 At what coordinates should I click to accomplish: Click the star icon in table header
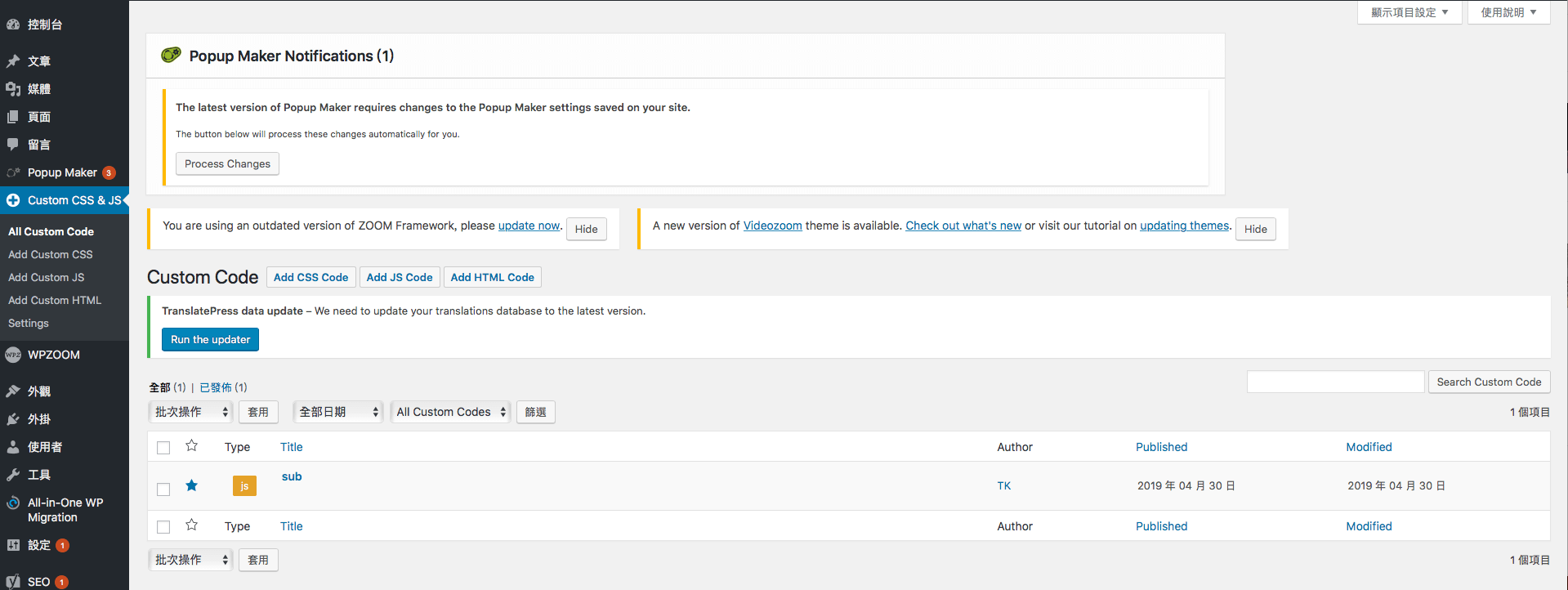point(191,445)
